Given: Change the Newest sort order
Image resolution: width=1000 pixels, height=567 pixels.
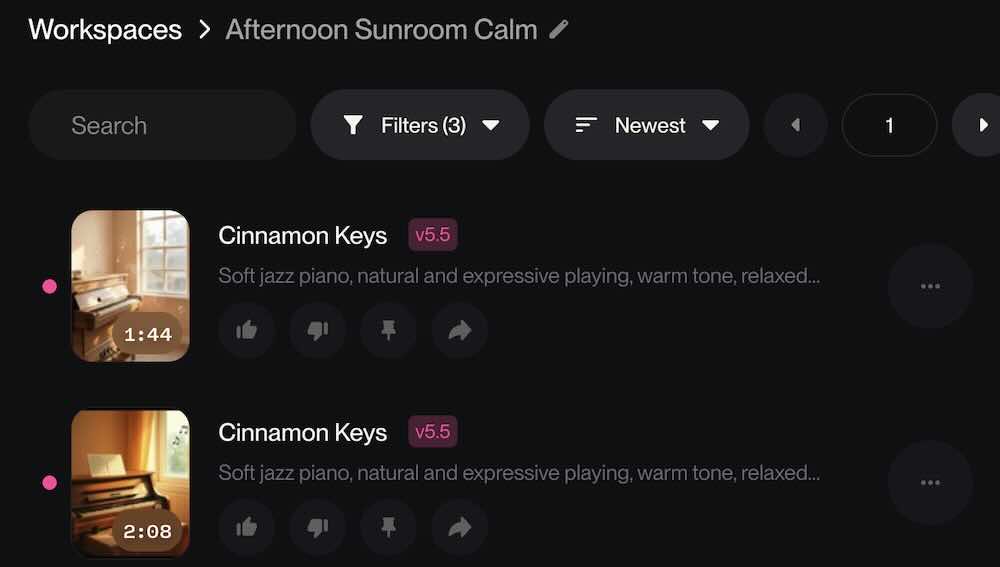Looking at the screenshot, I should click(646, 125).
